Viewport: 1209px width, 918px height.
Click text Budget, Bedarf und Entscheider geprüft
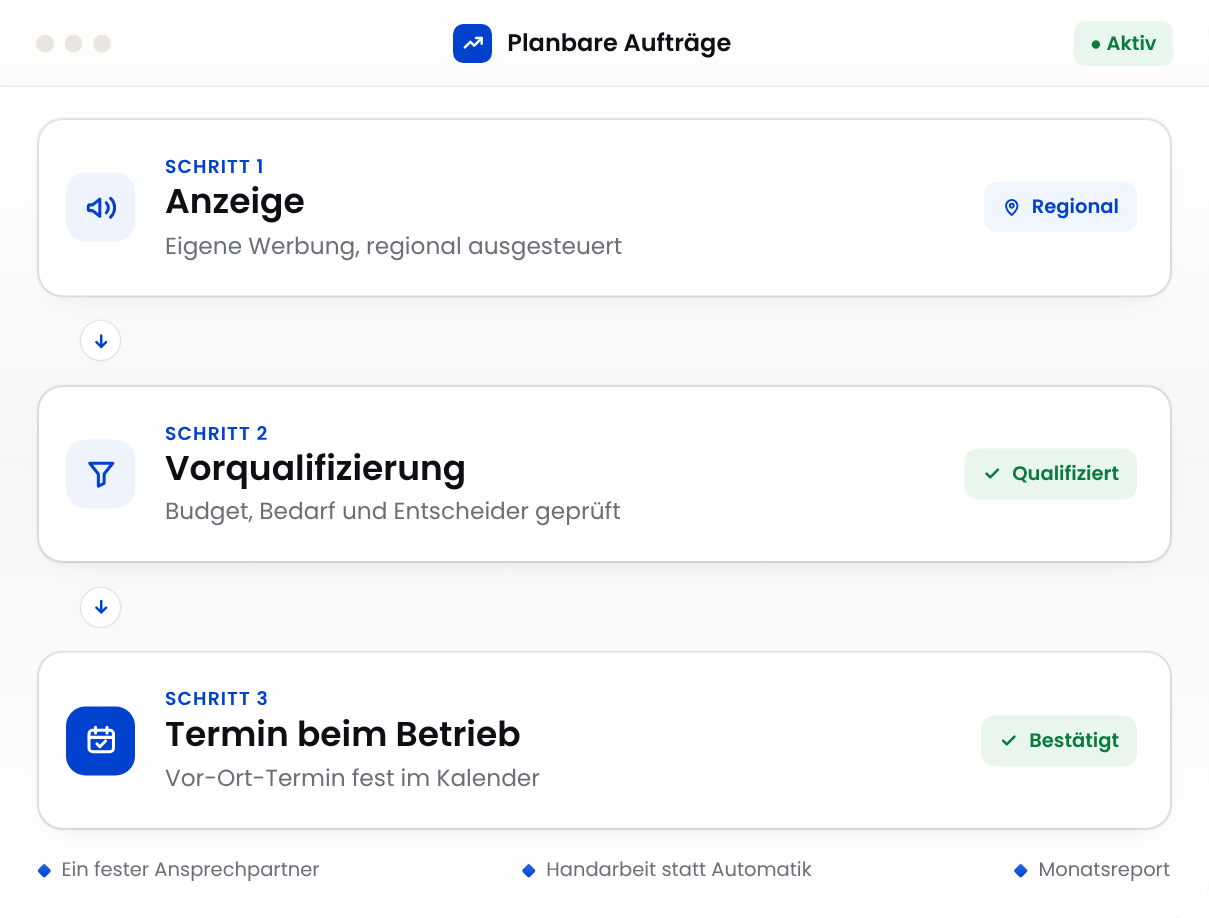[x=393, y=512]
